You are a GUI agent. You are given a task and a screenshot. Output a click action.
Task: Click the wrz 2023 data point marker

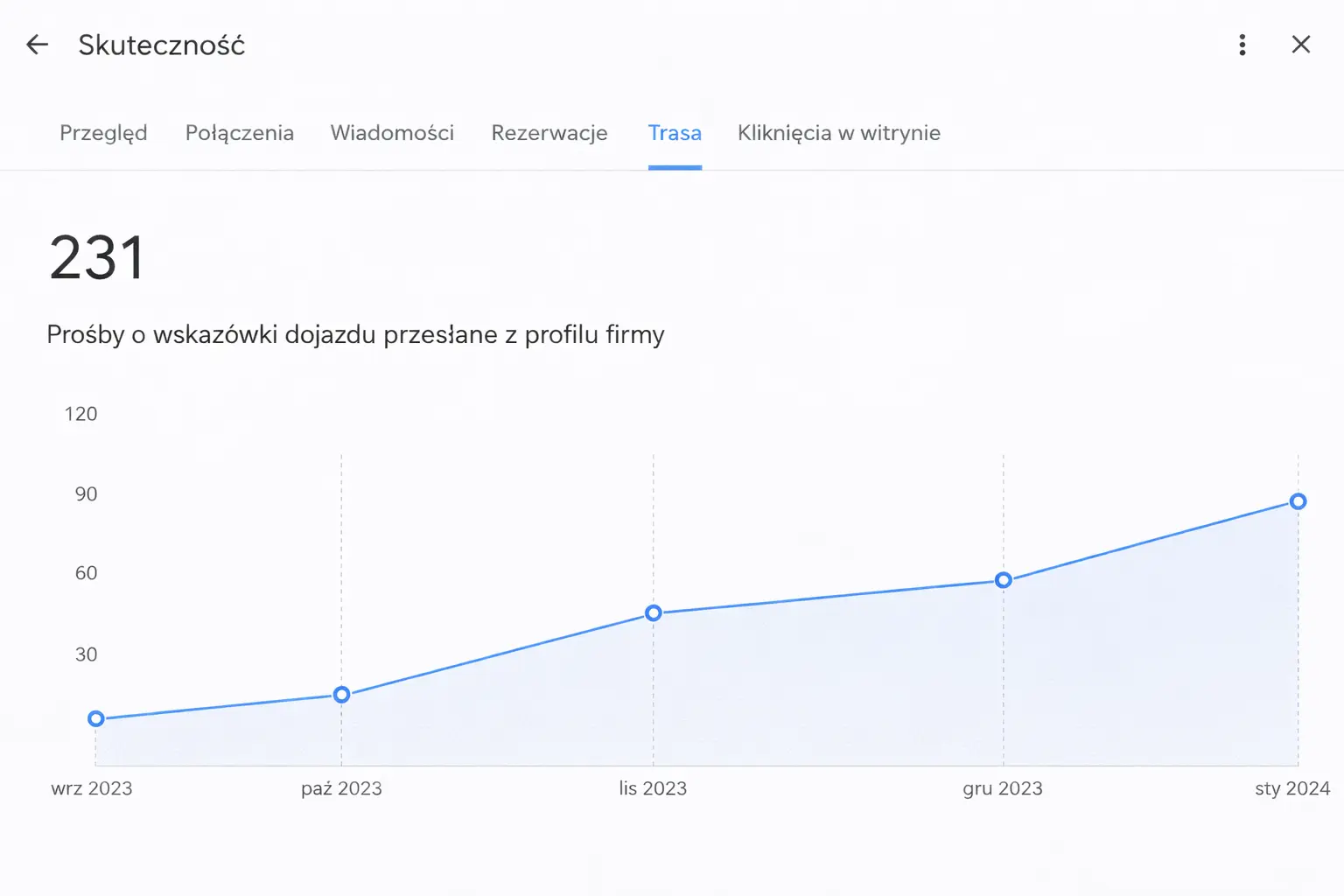click(95, 717)
